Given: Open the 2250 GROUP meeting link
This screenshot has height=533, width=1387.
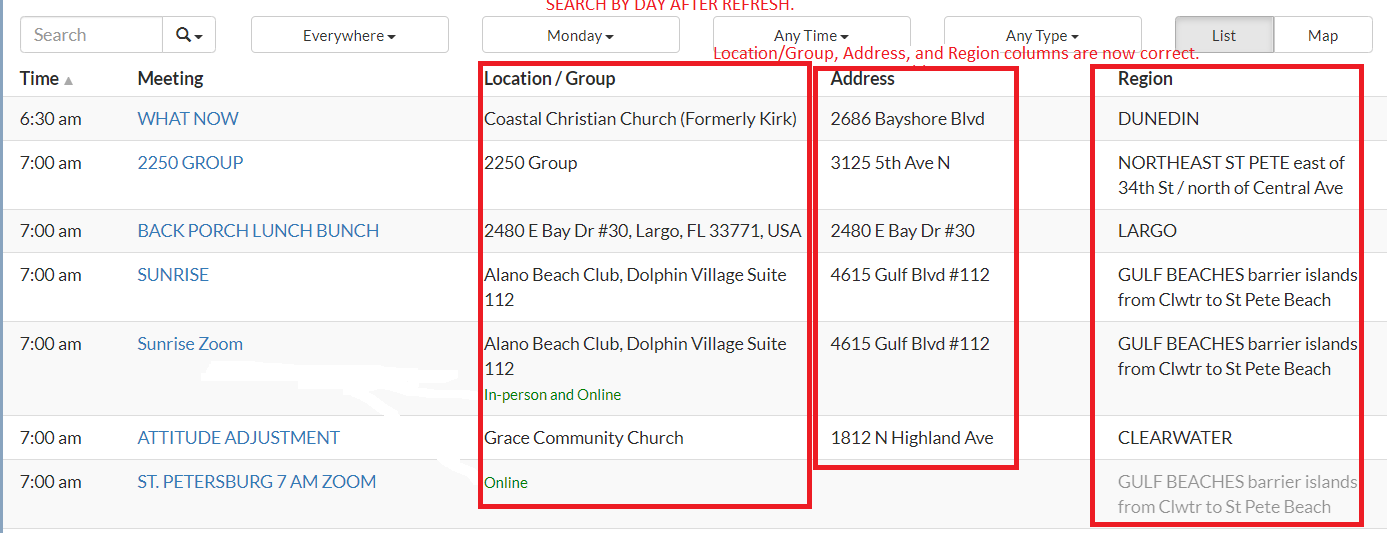Looking at the screenshot, I should [x=190, y=163].
